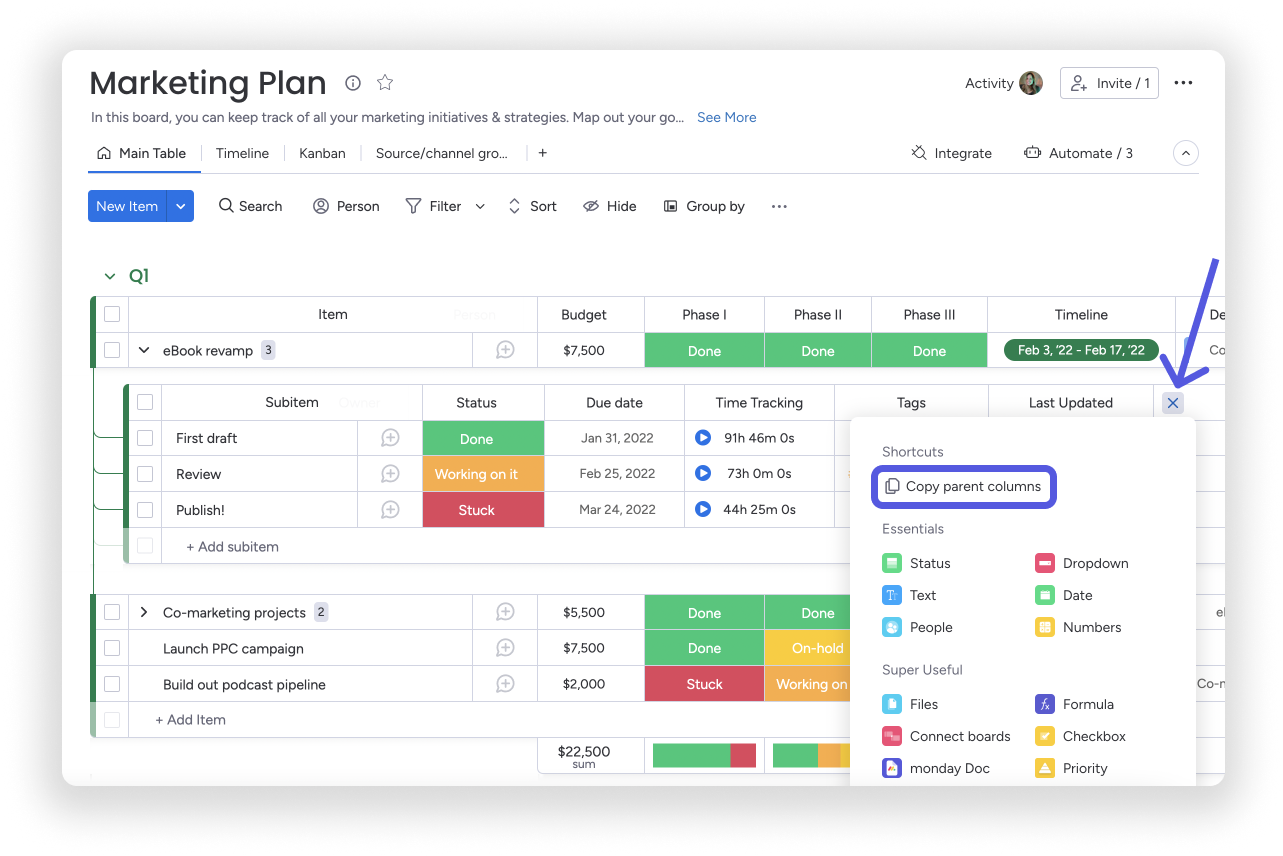The width and height of the screenshot is (1283, 856).
Task: Switch to the Kanban tab
Action: tap(322, 153)
